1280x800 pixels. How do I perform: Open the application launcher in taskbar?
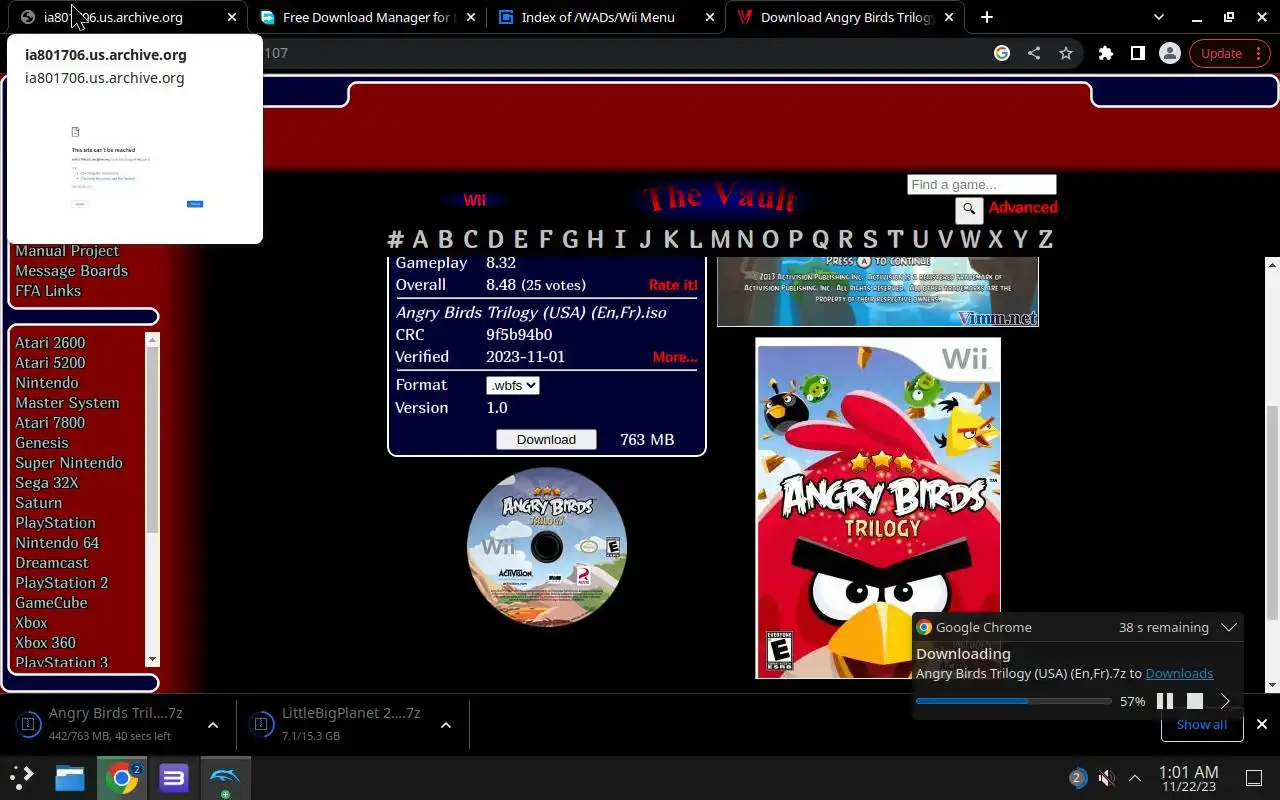[x=21, y=777]
